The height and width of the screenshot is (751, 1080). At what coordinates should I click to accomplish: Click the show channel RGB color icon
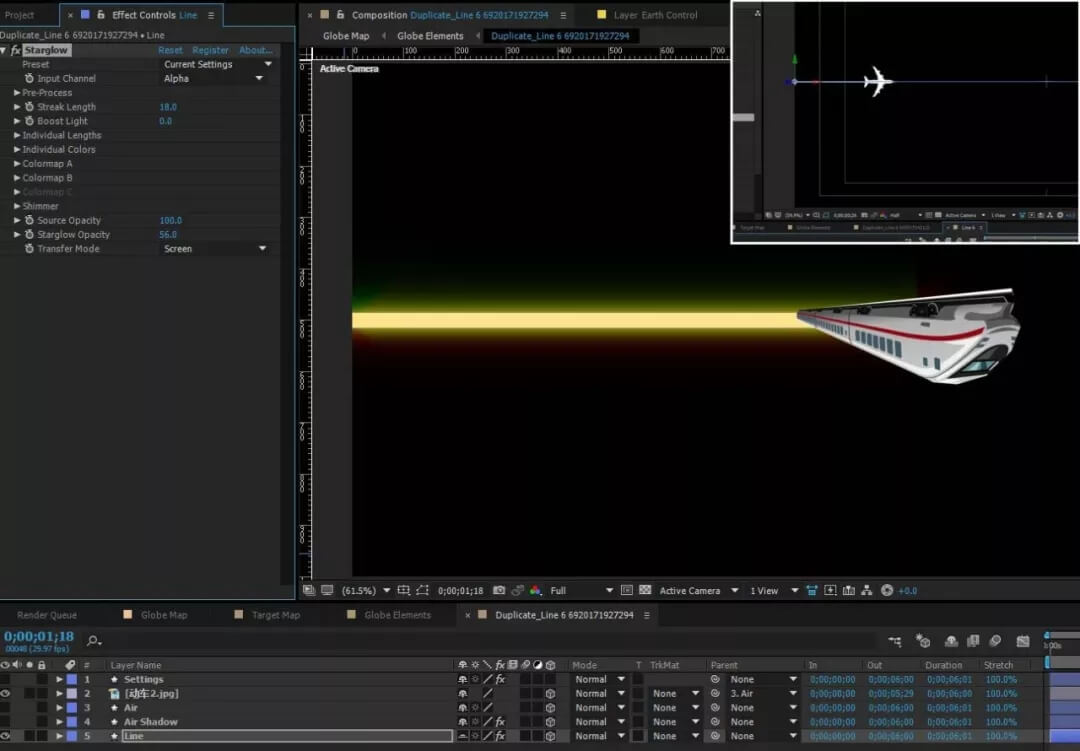tap(535, 591)
